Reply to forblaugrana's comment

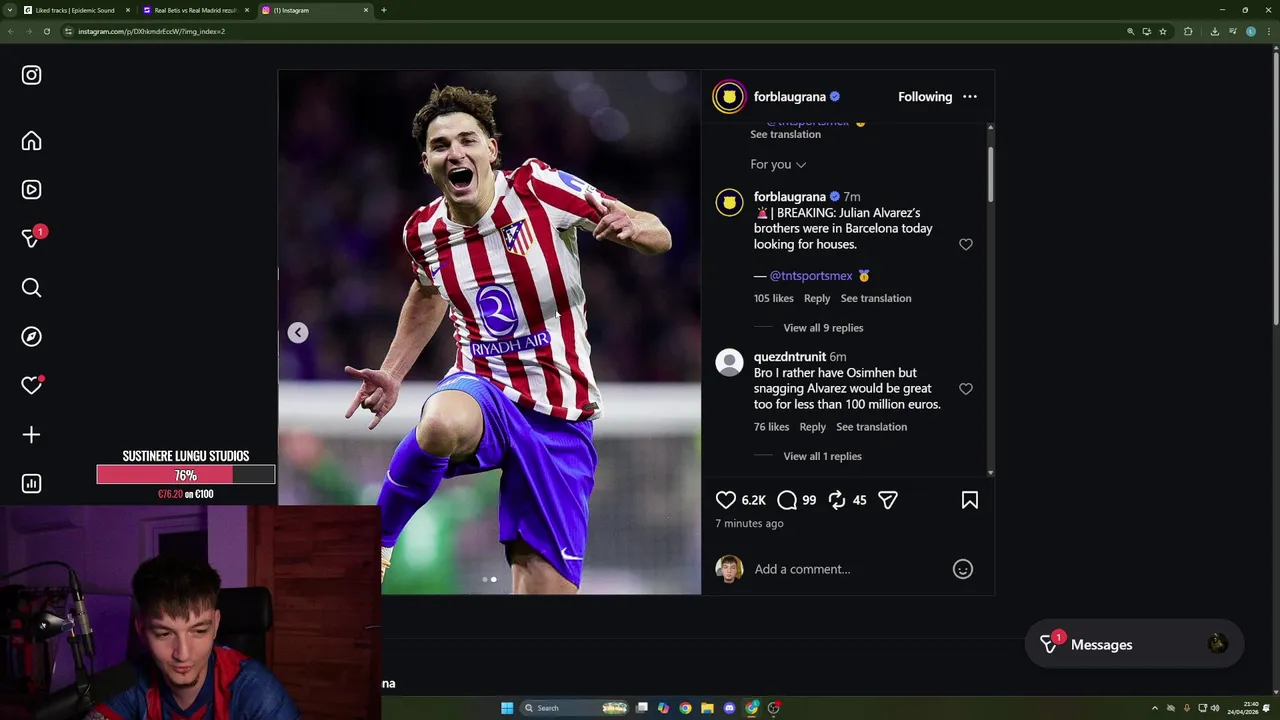pyautogui.click(x=817, y=298)
